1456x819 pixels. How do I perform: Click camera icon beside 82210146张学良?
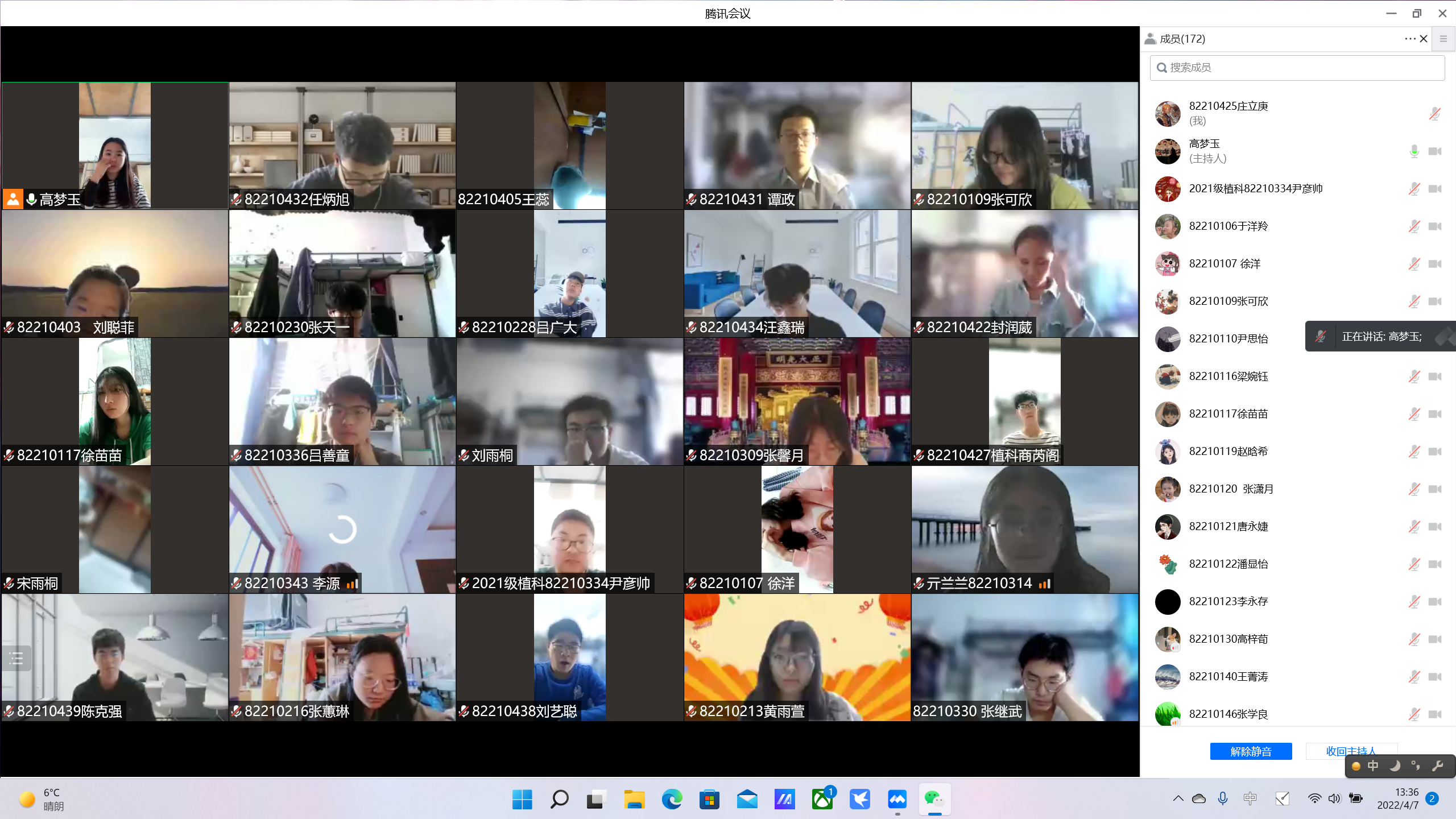pos(1435,714)
